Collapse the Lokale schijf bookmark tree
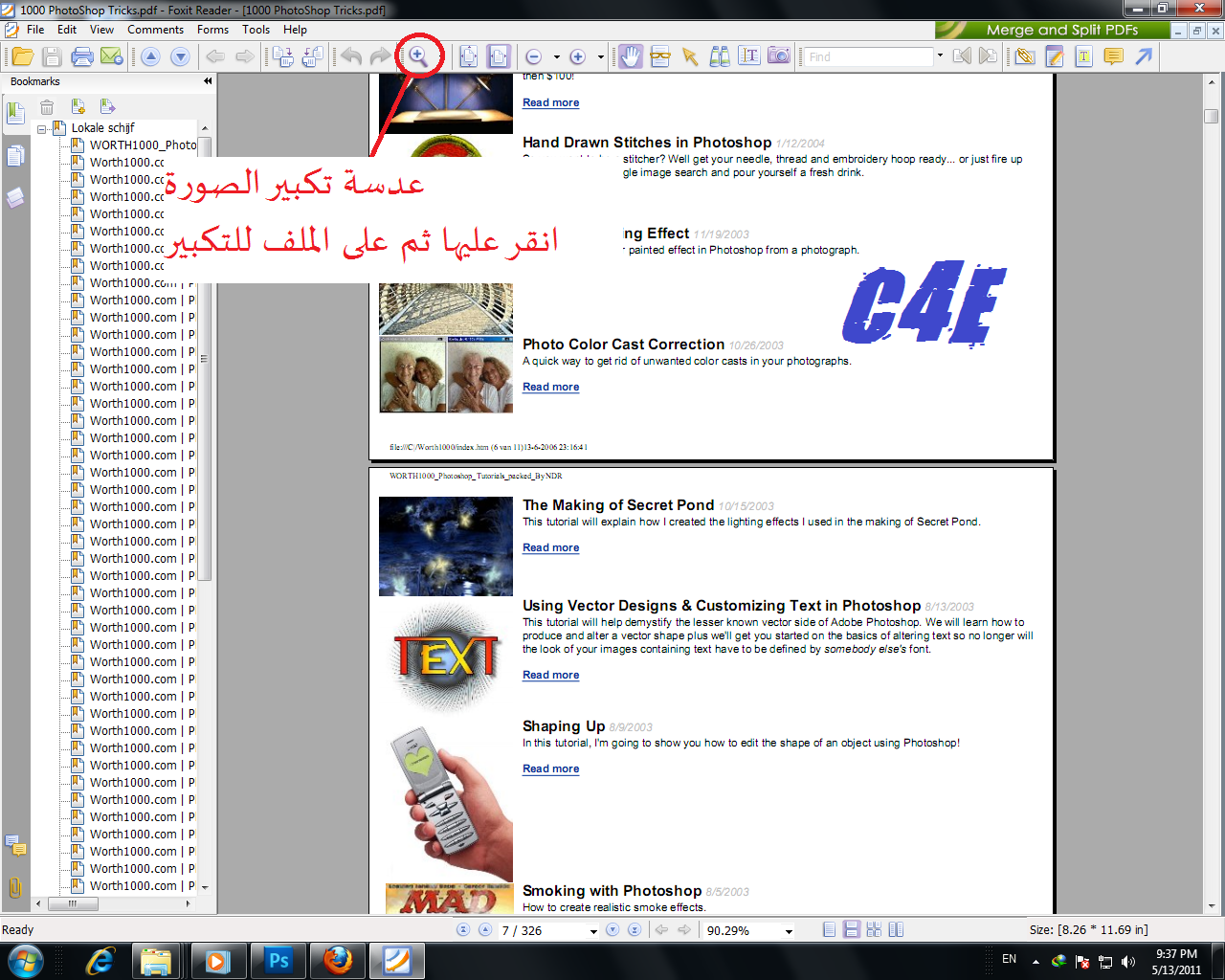Image resolution: width=1225 pixels, height=980 pixels. (42, 128)
